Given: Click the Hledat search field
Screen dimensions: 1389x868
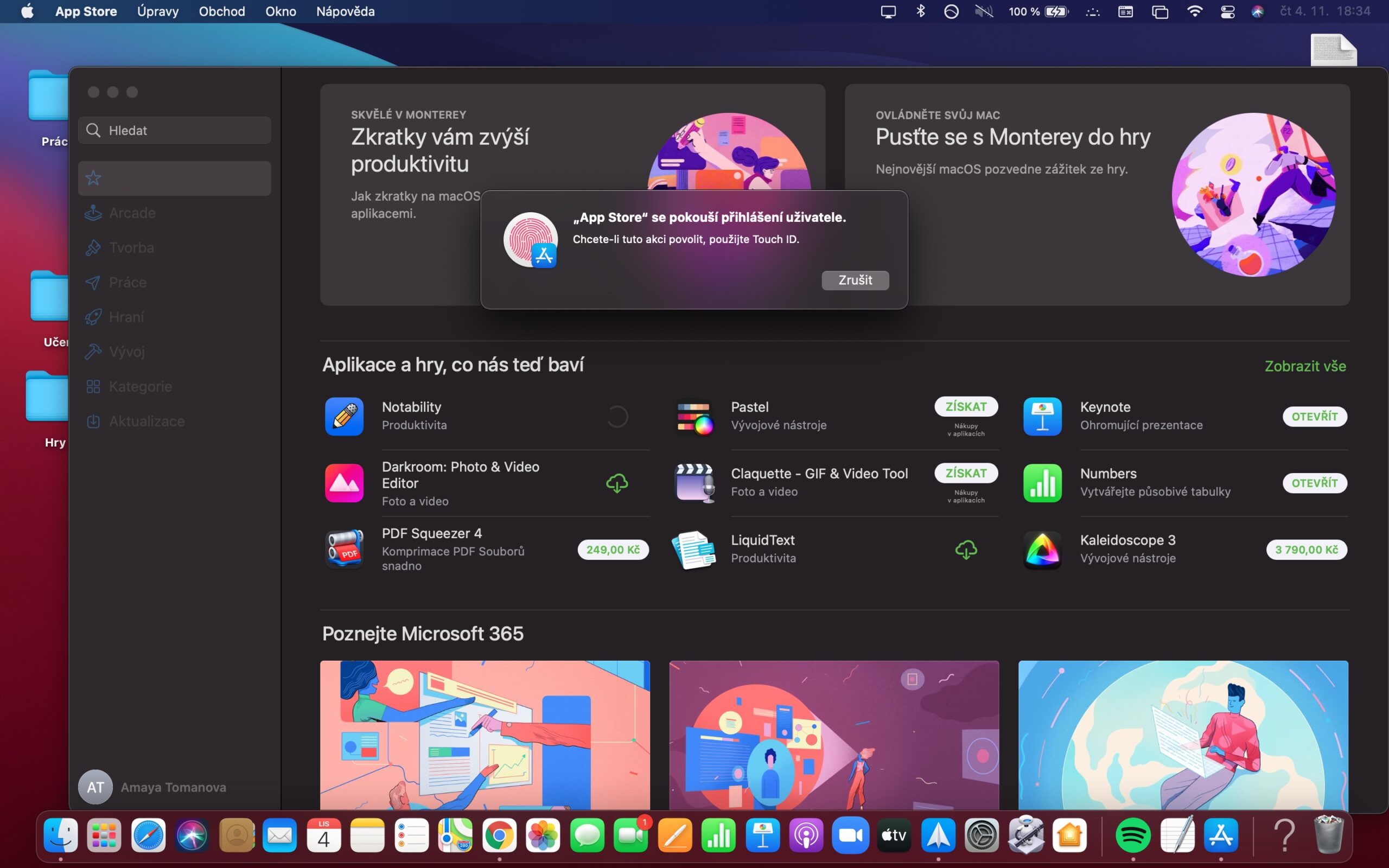Looking at the screenshot, I should pos(175,130).
